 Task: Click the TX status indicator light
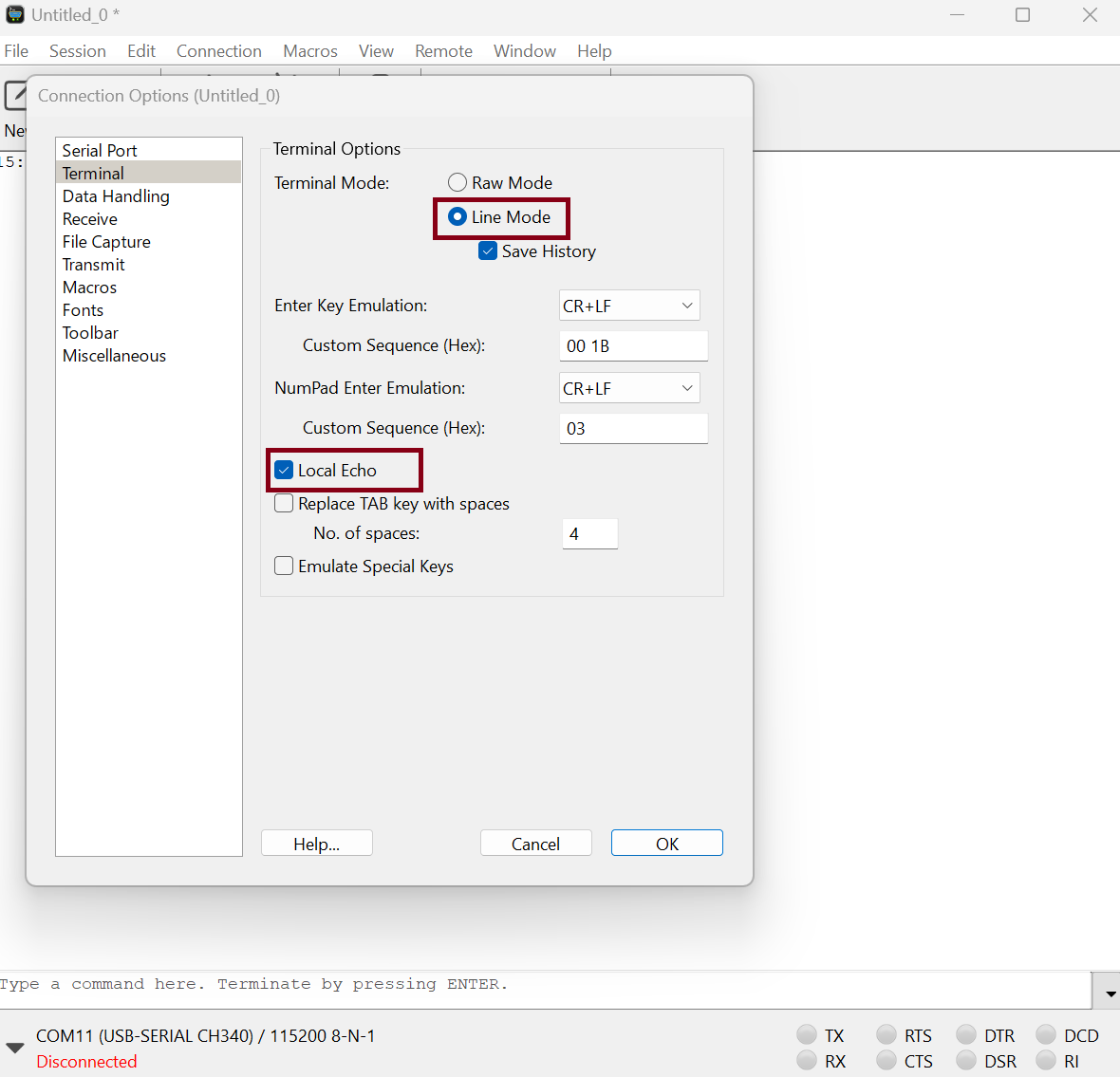tap(807, 1034)
